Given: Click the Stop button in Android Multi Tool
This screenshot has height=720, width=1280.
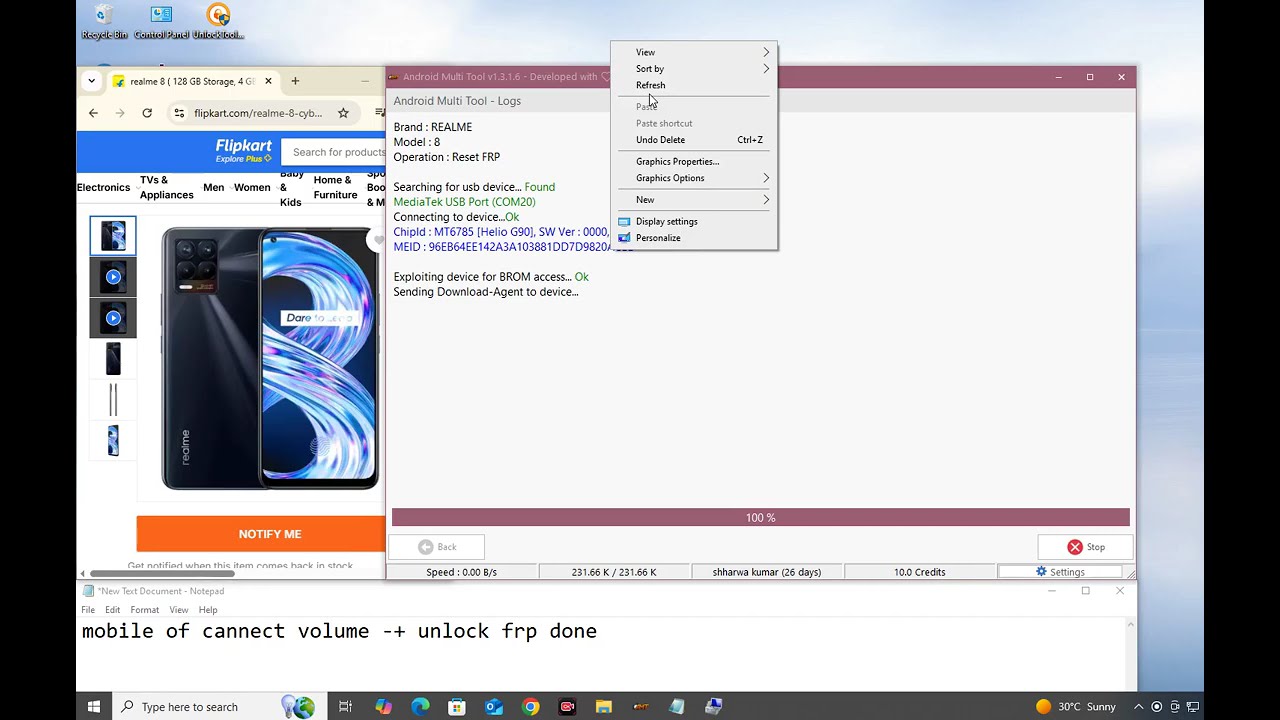Looking at the screenshot, I should [1085, 547].
